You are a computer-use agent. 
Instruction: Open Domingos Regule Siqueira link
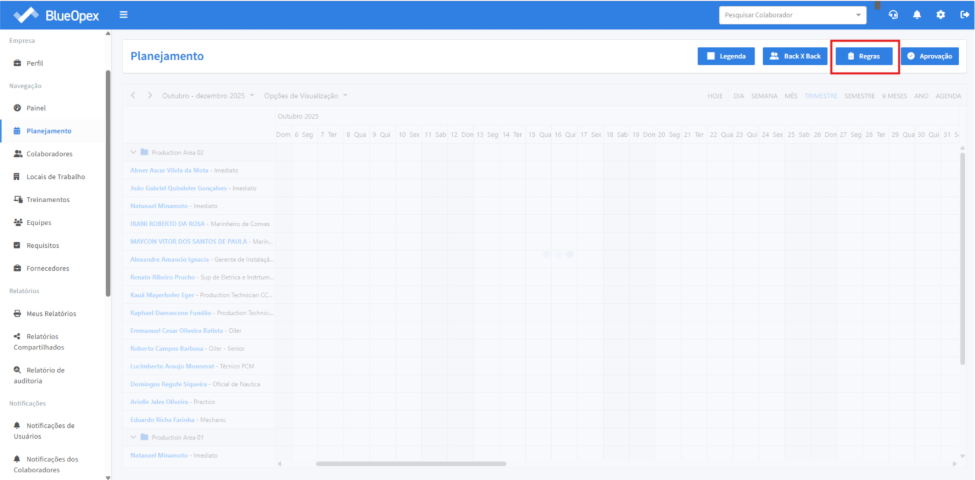pyautogui.click(x=169, y=384)
